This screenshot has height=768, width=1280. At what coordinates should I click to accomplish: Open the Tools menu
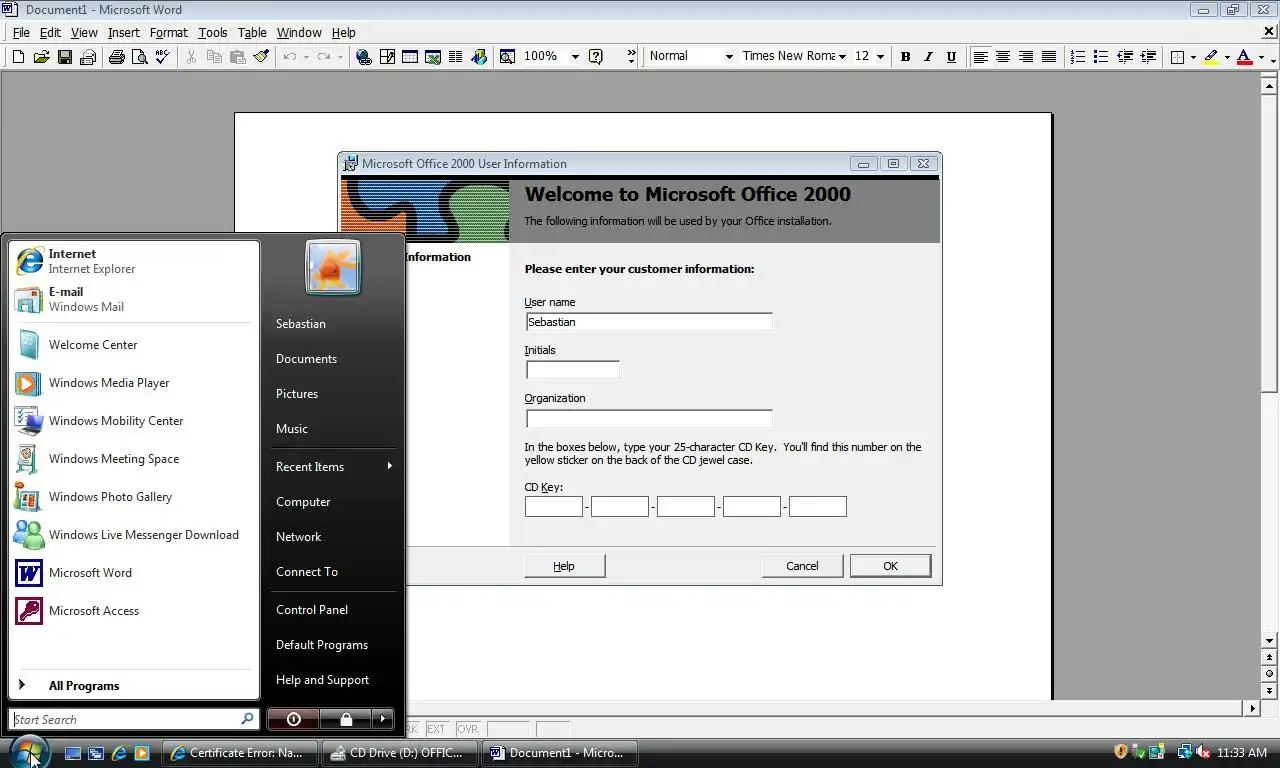213,32
